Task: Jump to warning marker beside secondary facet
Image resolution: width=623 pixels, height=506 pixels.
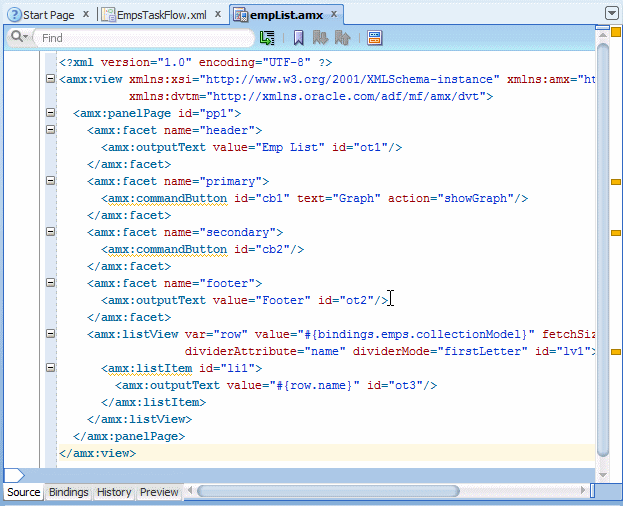Action: [x=616, y=233]
